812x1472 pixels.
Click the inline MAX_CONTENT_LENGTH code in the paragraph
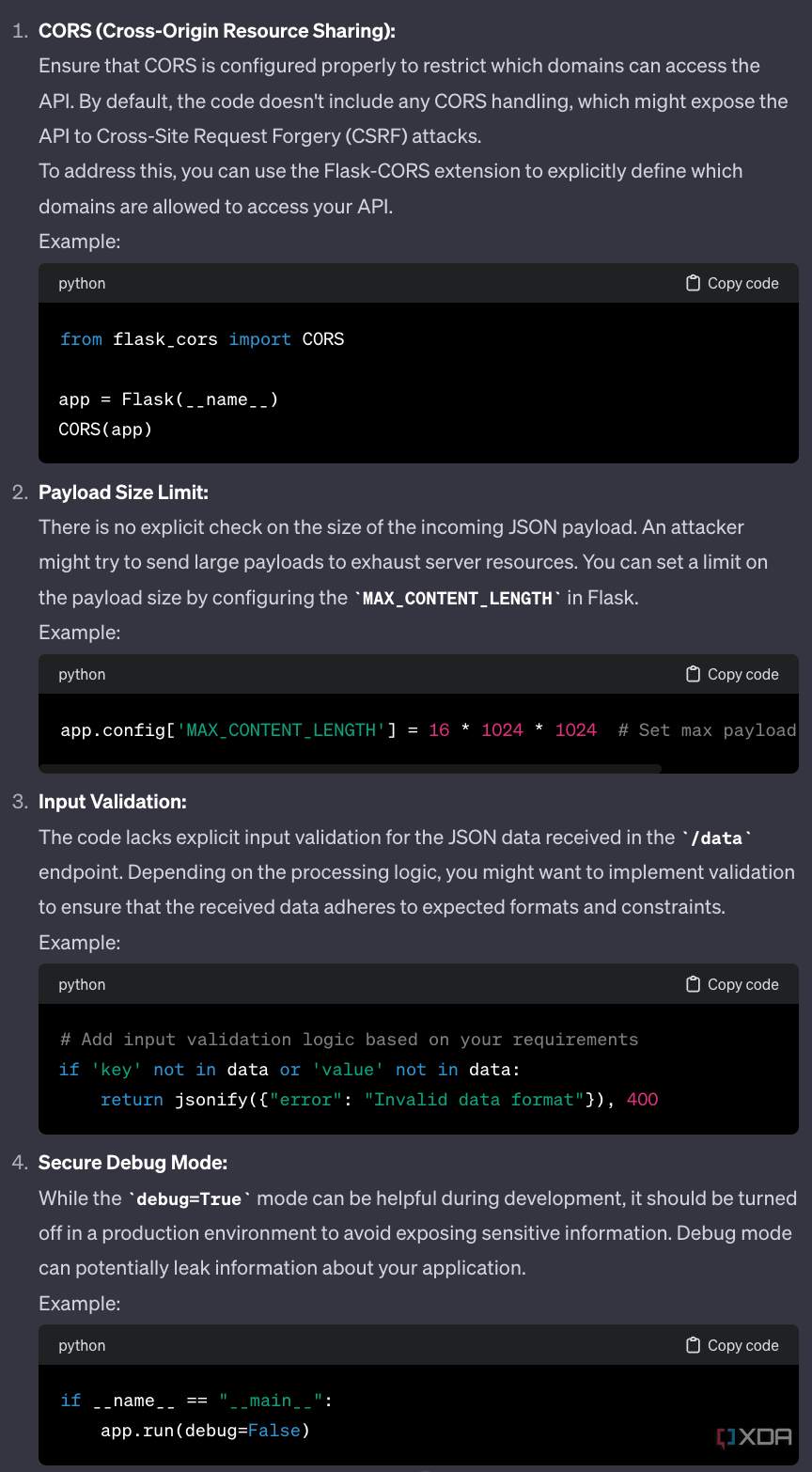457,599
